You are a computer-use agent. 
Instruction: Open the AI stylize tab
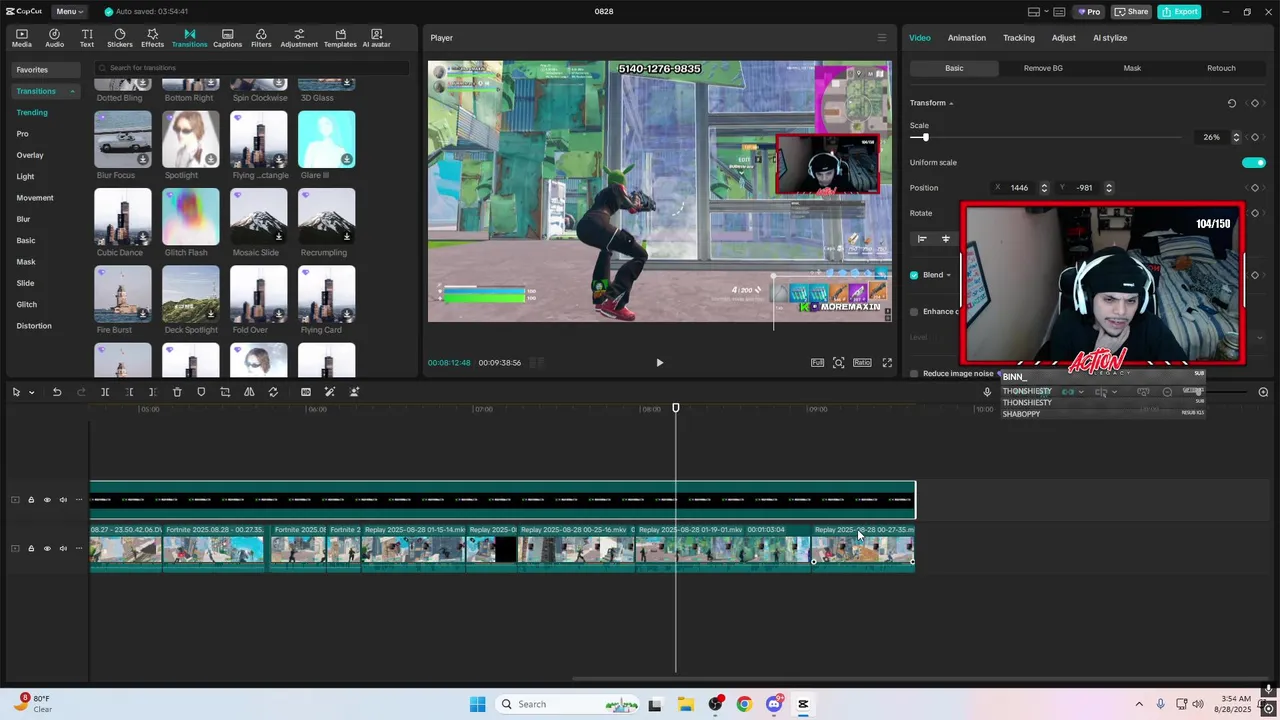[1110, 38]
